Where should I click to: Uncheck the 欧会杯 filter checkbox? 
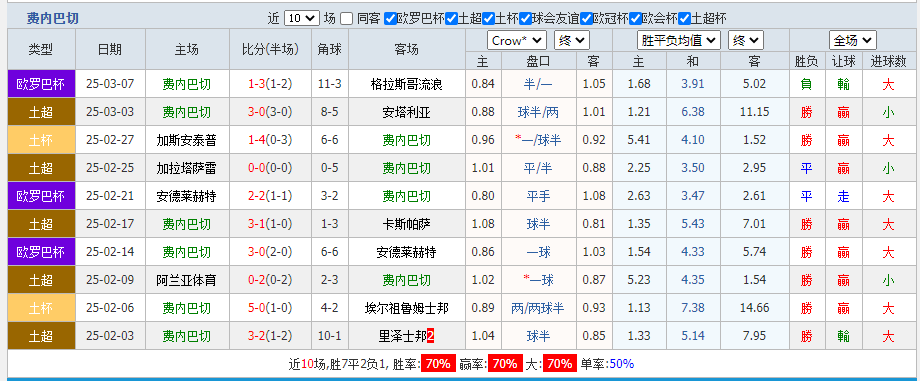click(x=635, y=19)
